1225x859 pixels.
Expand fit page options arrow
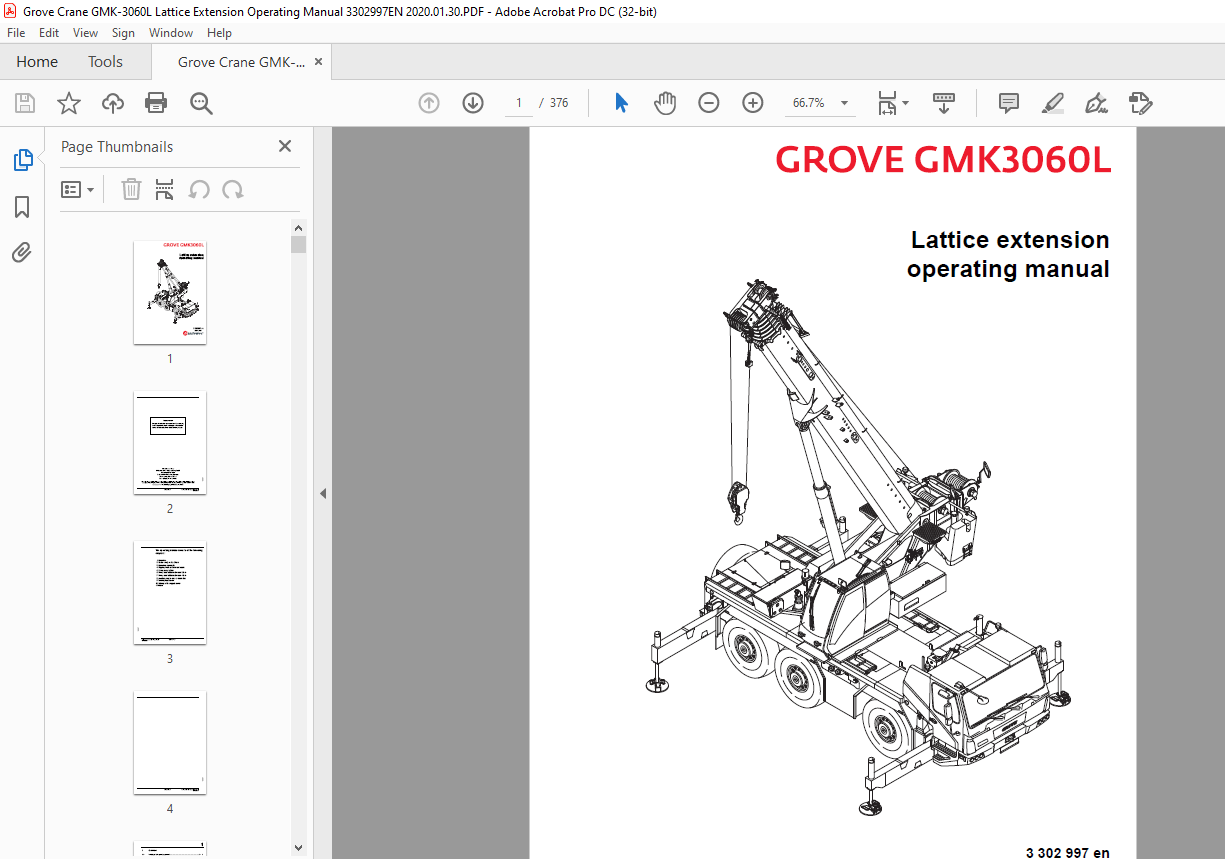(906, 103)
